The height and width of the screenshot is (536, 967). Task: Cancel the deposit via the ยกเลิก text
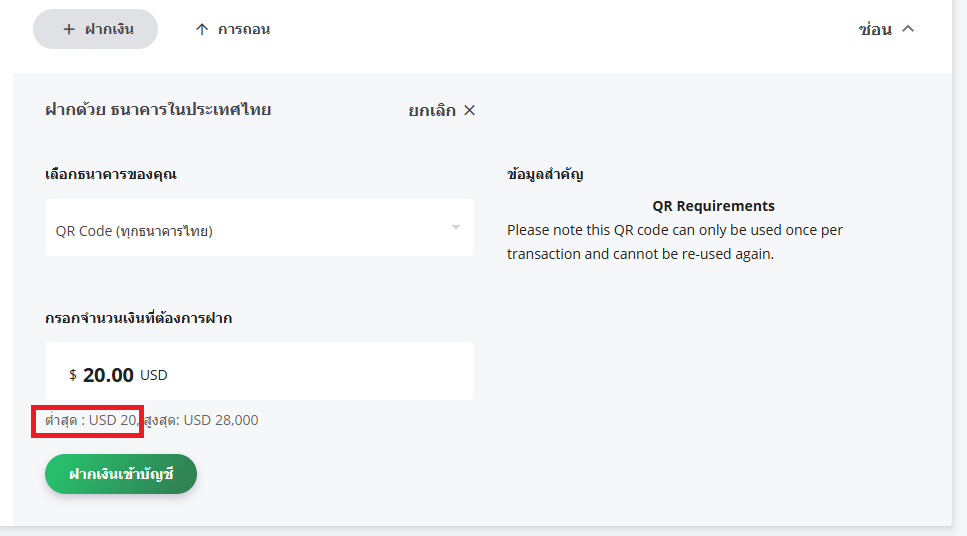point(432,110)
